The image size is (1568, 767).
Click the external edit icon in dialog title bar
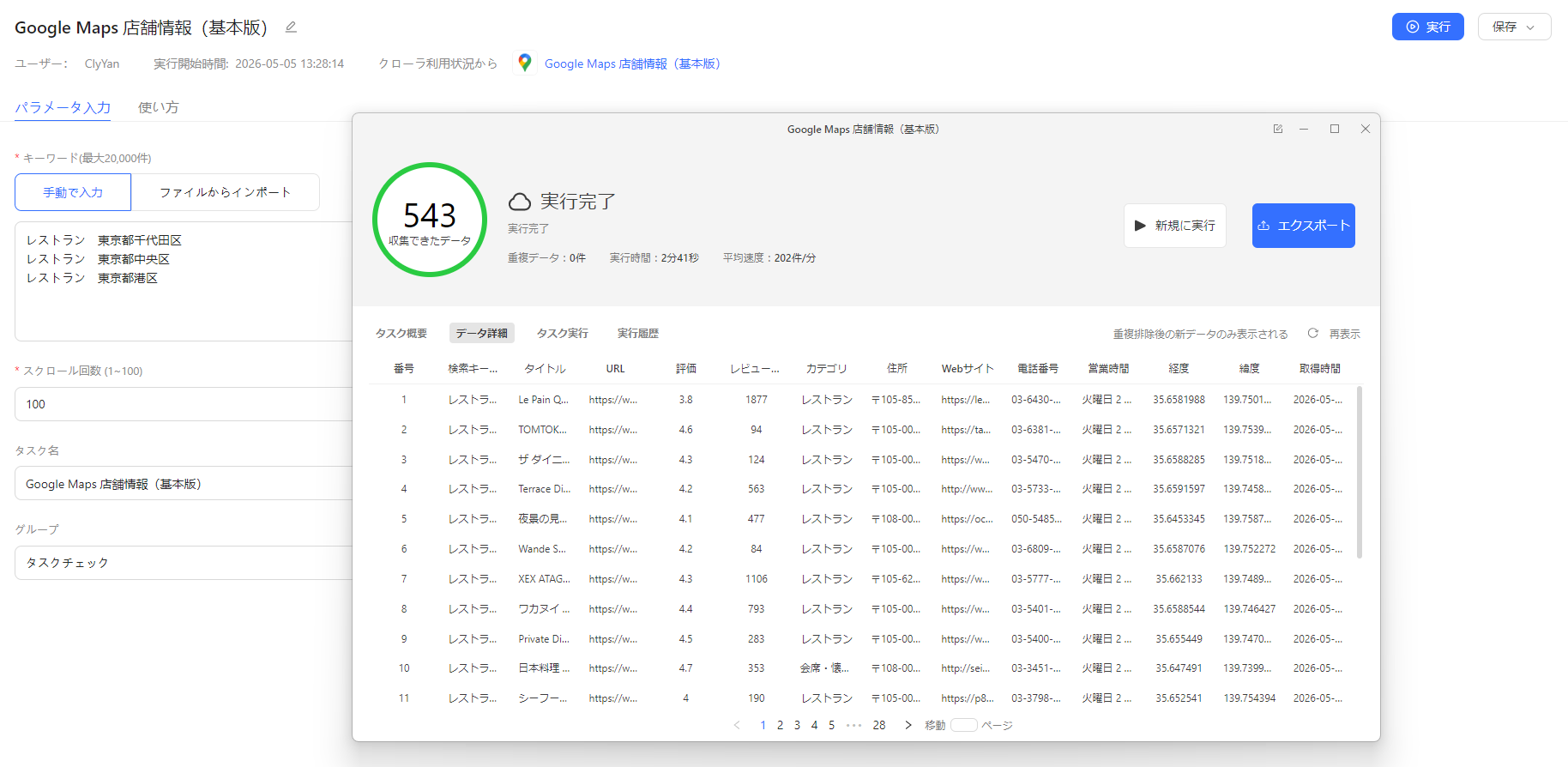1278,129
